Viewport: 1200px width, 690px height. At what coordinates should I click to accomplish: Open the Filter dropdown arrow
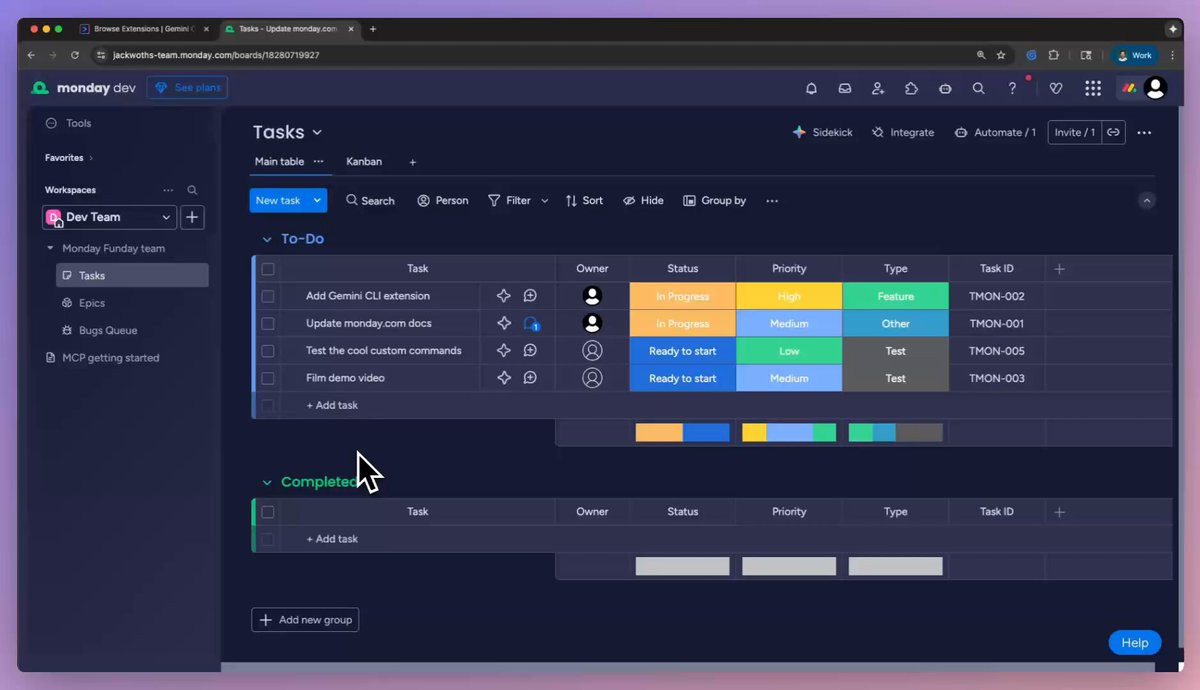tap(544, 201)
